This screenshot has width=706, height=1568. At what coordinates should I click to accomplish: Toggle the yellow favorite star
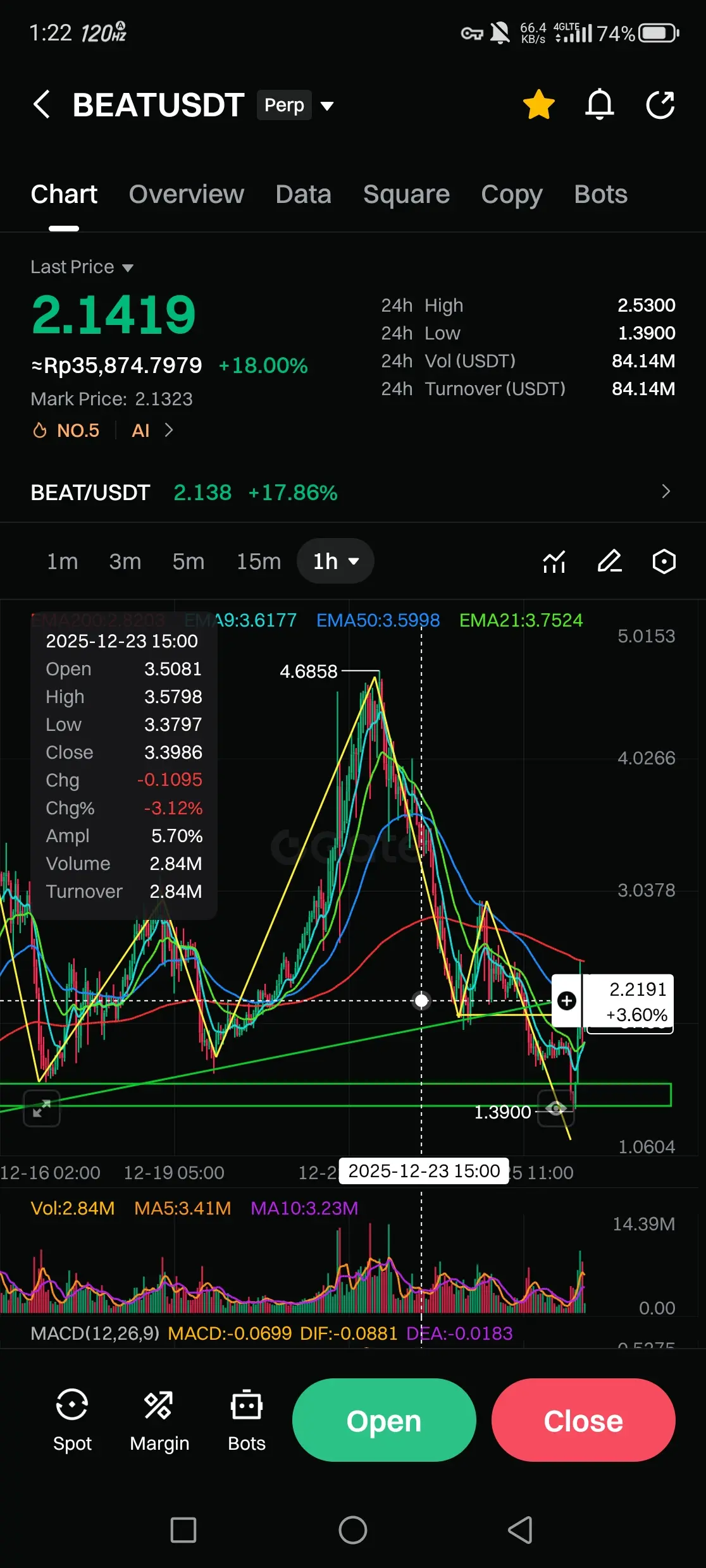tap(539, 104)
